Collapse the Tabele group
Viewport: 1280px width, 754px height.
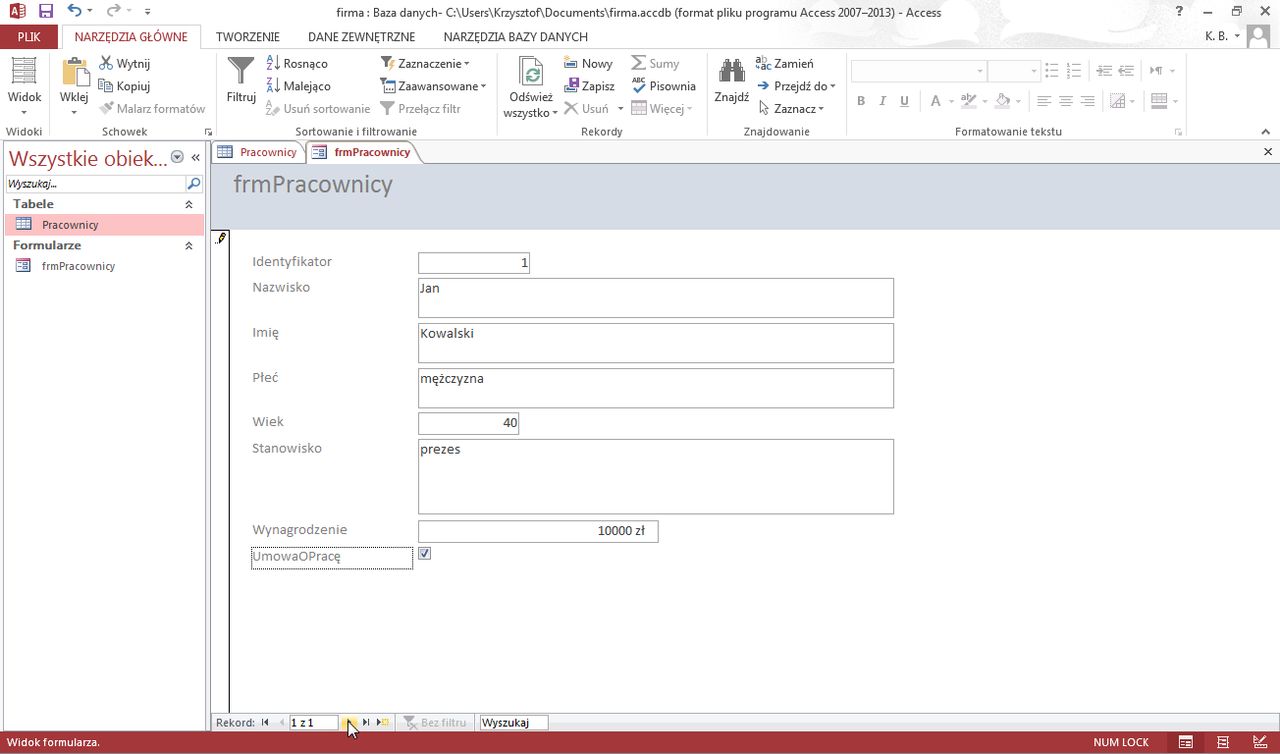[x=188, y=204]
